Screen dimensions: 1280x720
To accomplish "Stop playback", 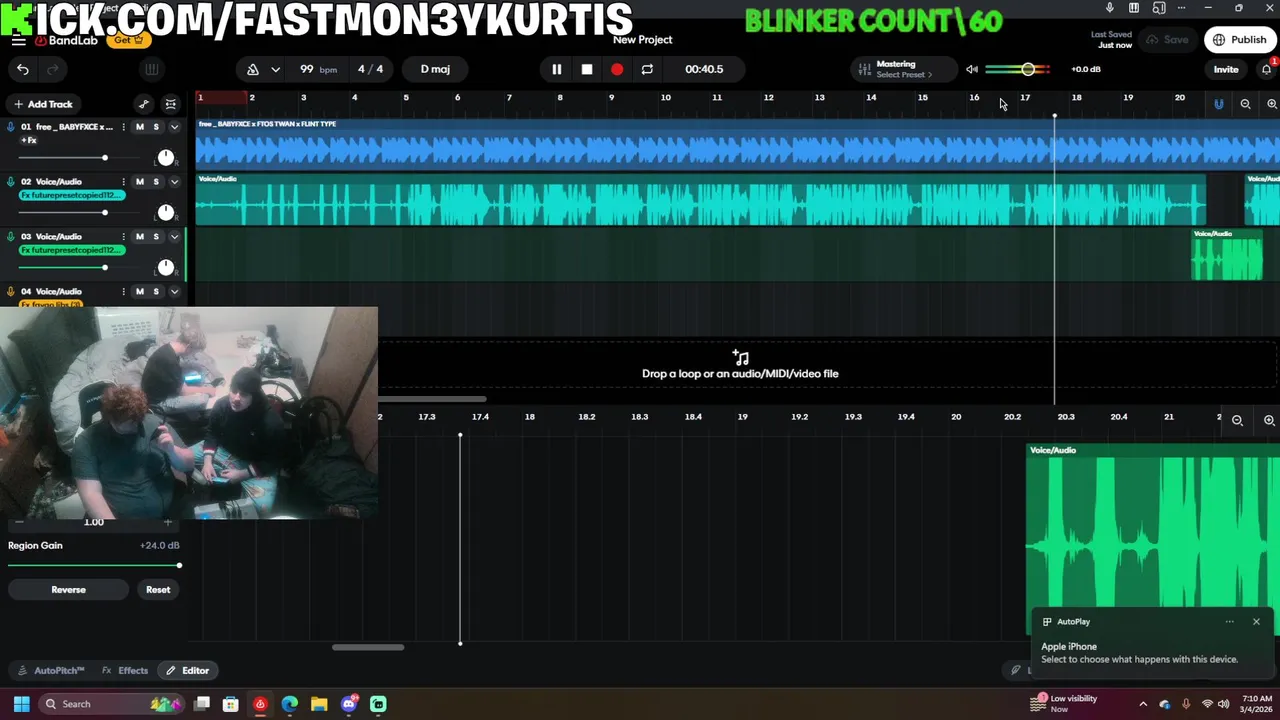I will pos(587,69).
